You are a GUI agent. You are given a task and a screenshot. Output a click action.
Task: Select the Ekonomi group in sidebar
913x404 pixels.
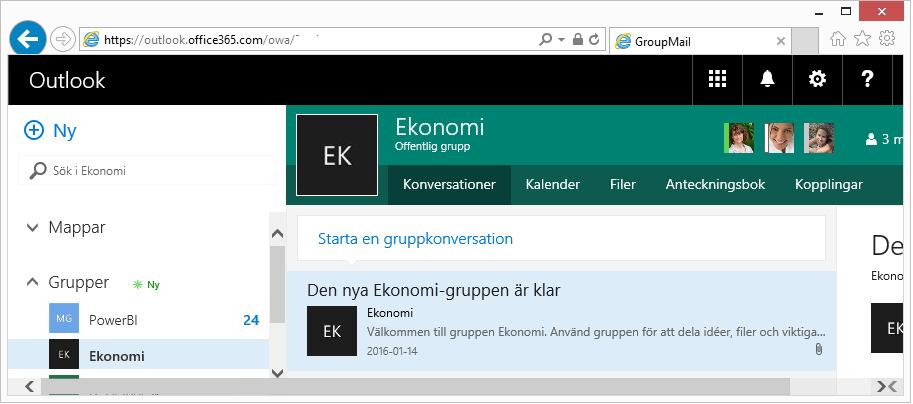139,355
